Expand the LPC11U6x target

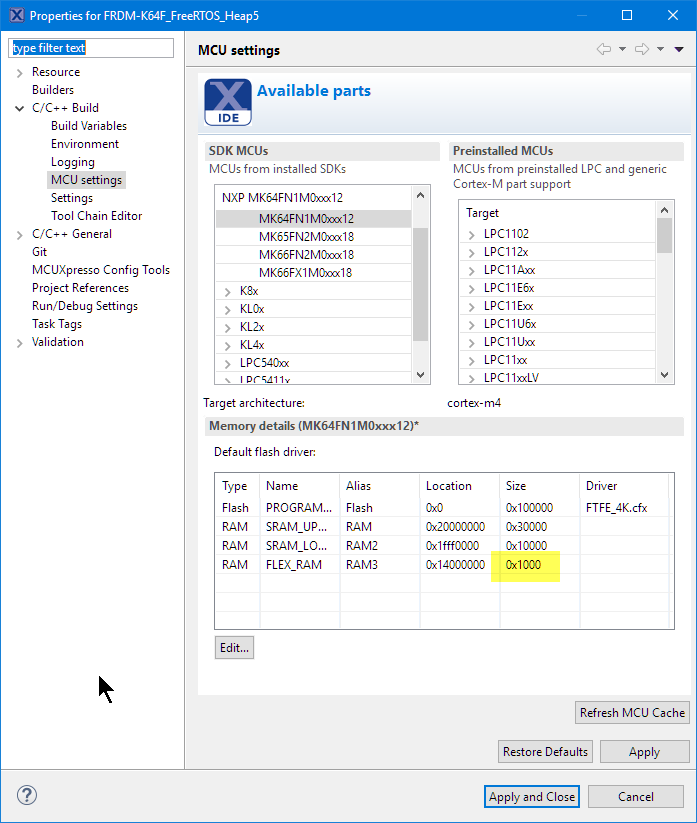(x=471, y=324)
